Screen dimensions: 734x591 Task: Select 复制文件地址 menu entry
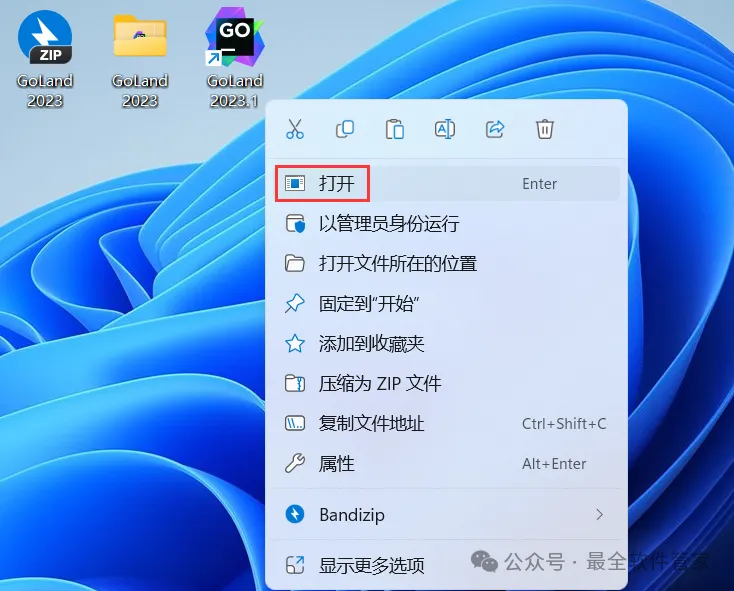[447, 424]
